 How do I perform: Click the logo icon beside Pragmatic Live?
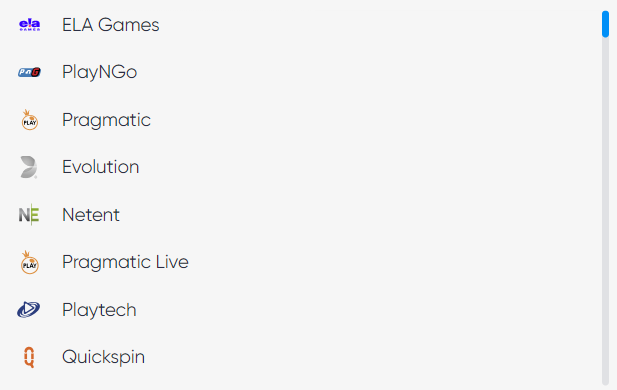click(x=30, y=262)
